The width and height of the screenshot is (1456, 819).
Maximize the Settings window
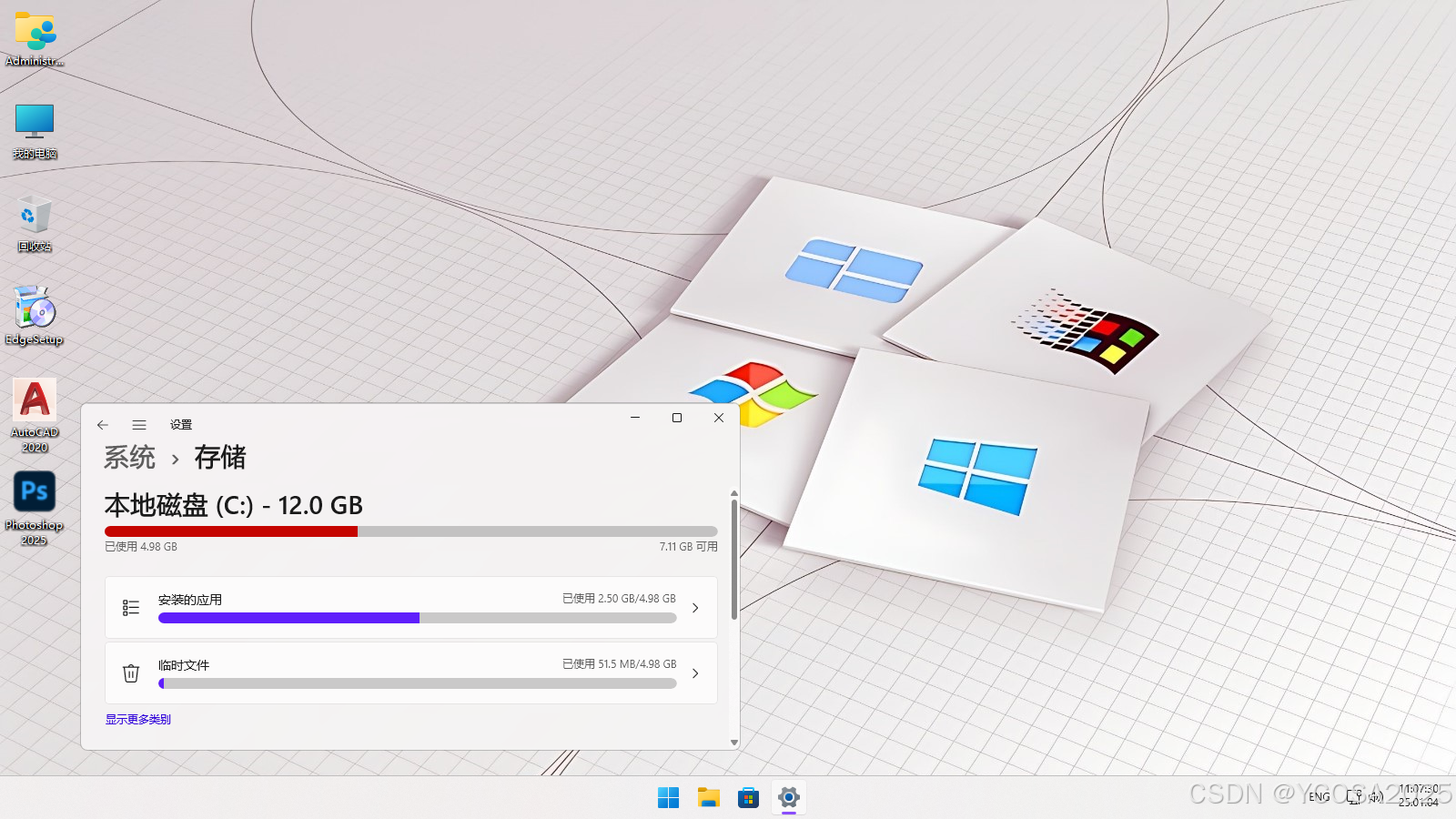677,418
